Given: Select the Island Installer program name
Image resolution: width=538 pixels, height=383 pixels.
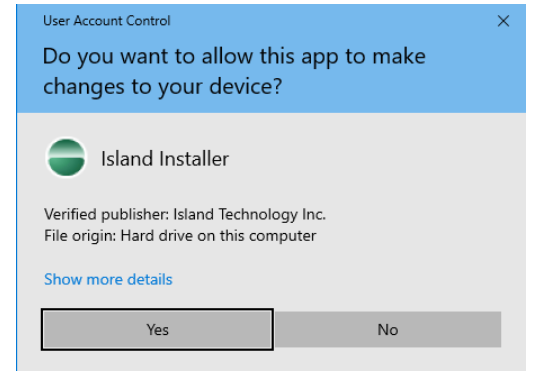Looking at the screenshot, I should (x=165, y=159).
